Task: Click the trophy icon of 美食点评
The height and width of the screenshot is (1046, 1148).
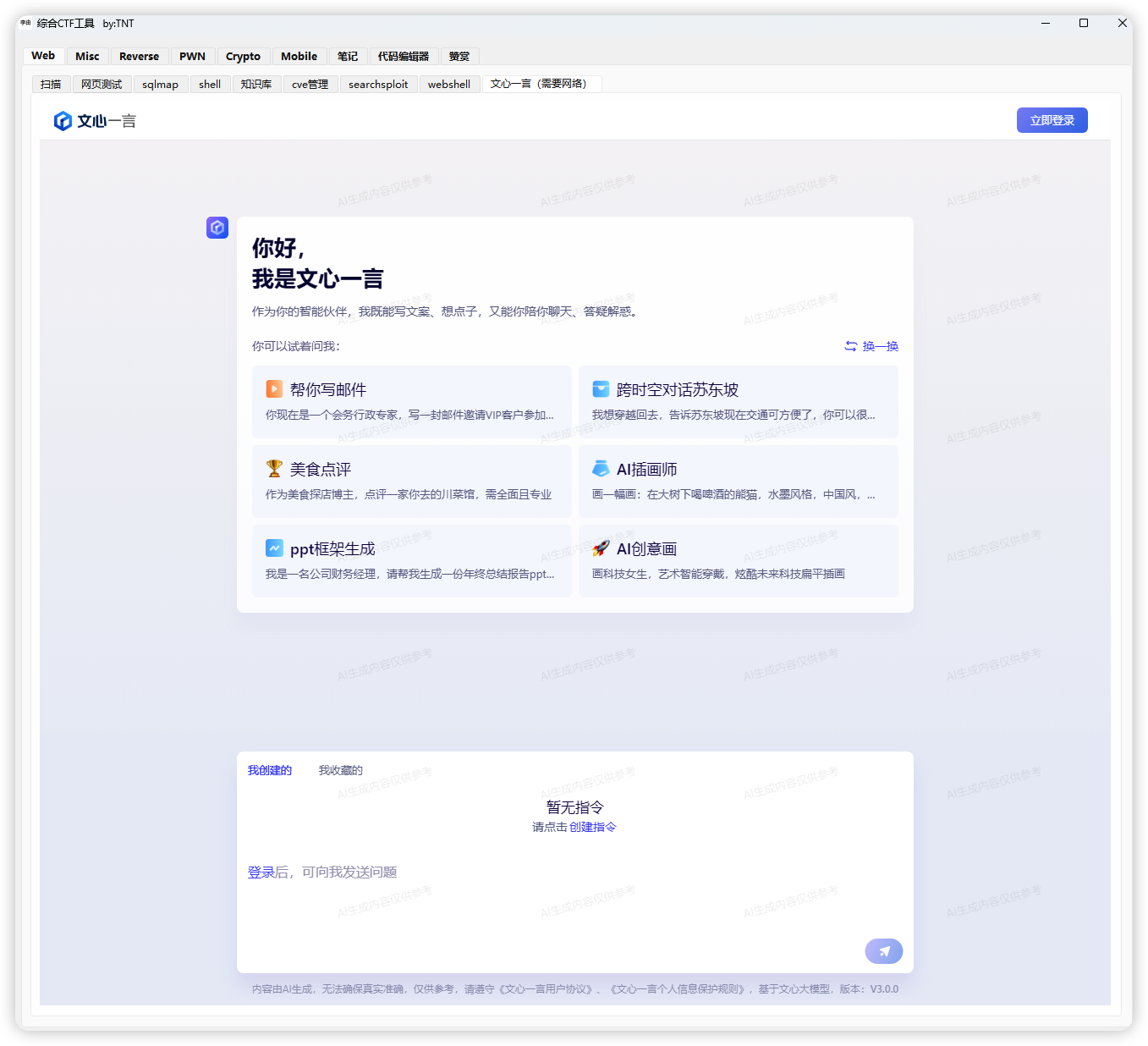Action: click(x=274, y=468)
